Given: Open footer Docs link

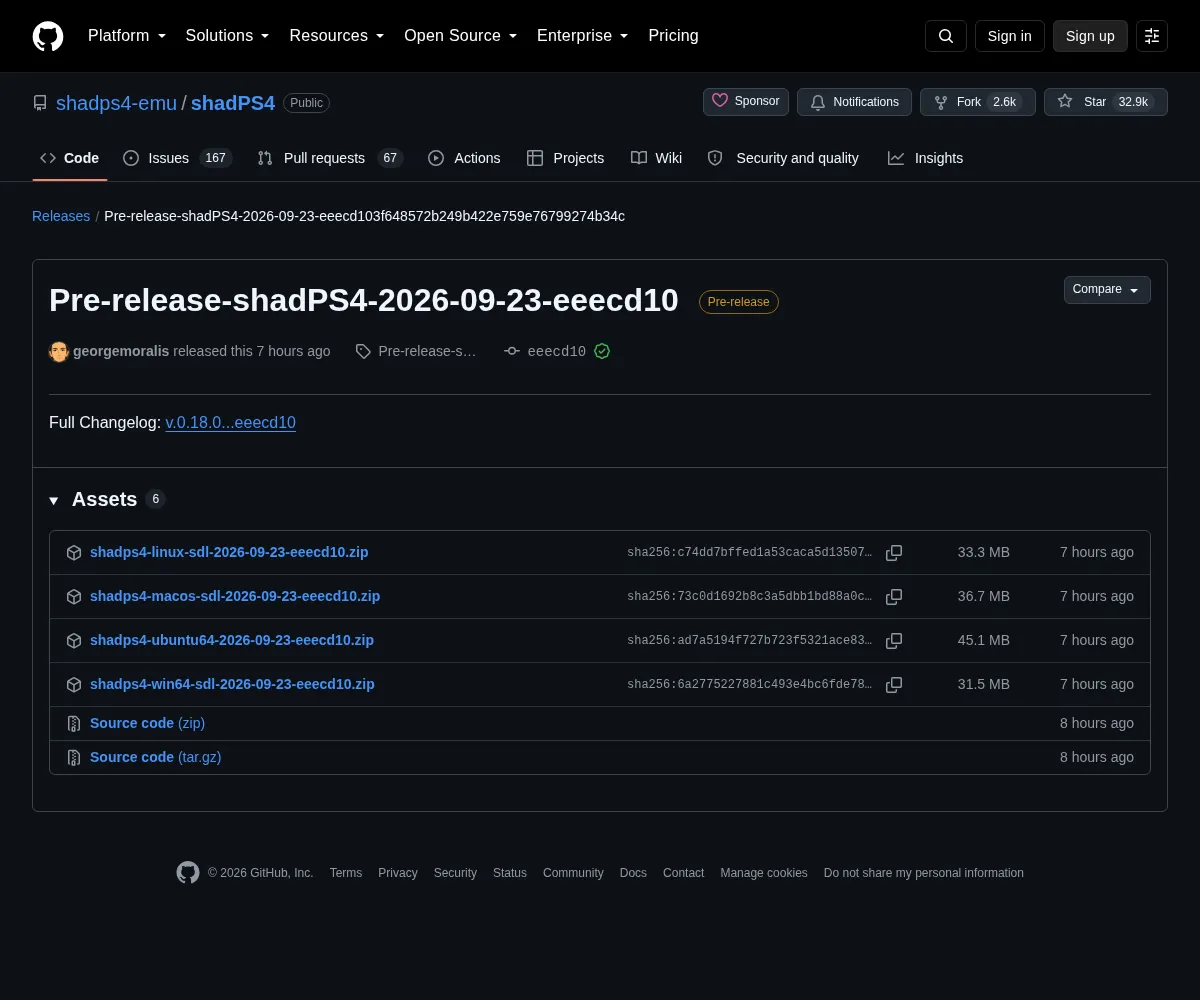Looking at the screenshot, I should 633,873.
